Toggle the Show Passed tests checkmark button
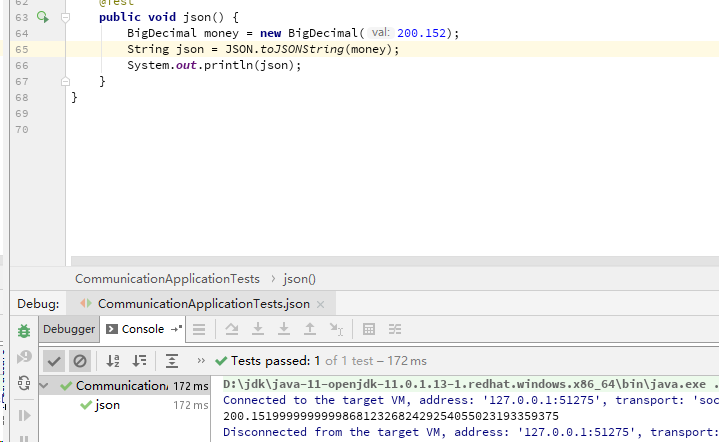The height and width of the screenshot is (442, 719). (54, 361)
